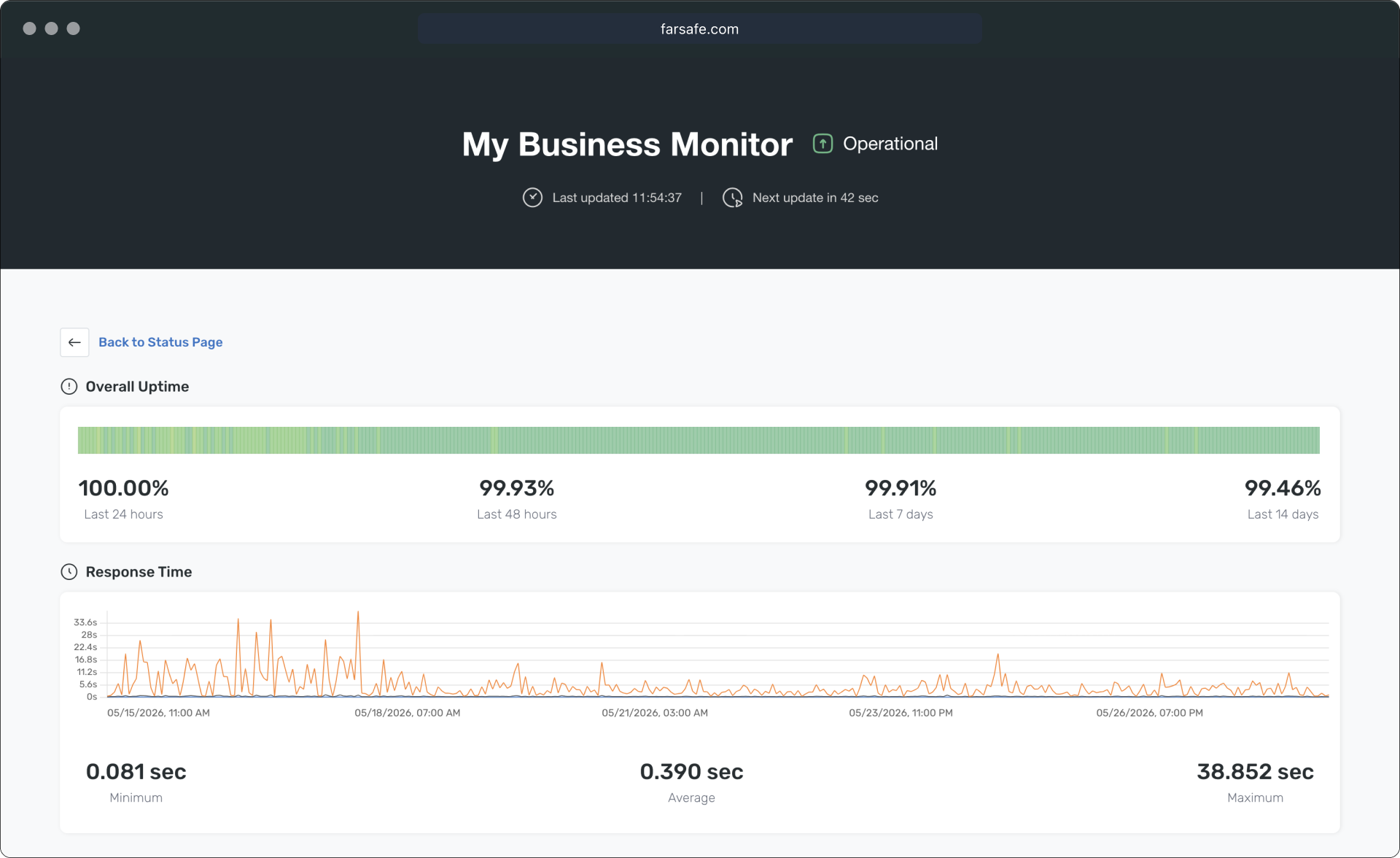
Task: Click the 05/23/2026, 11:00 PM axis label
Action: 901,713
